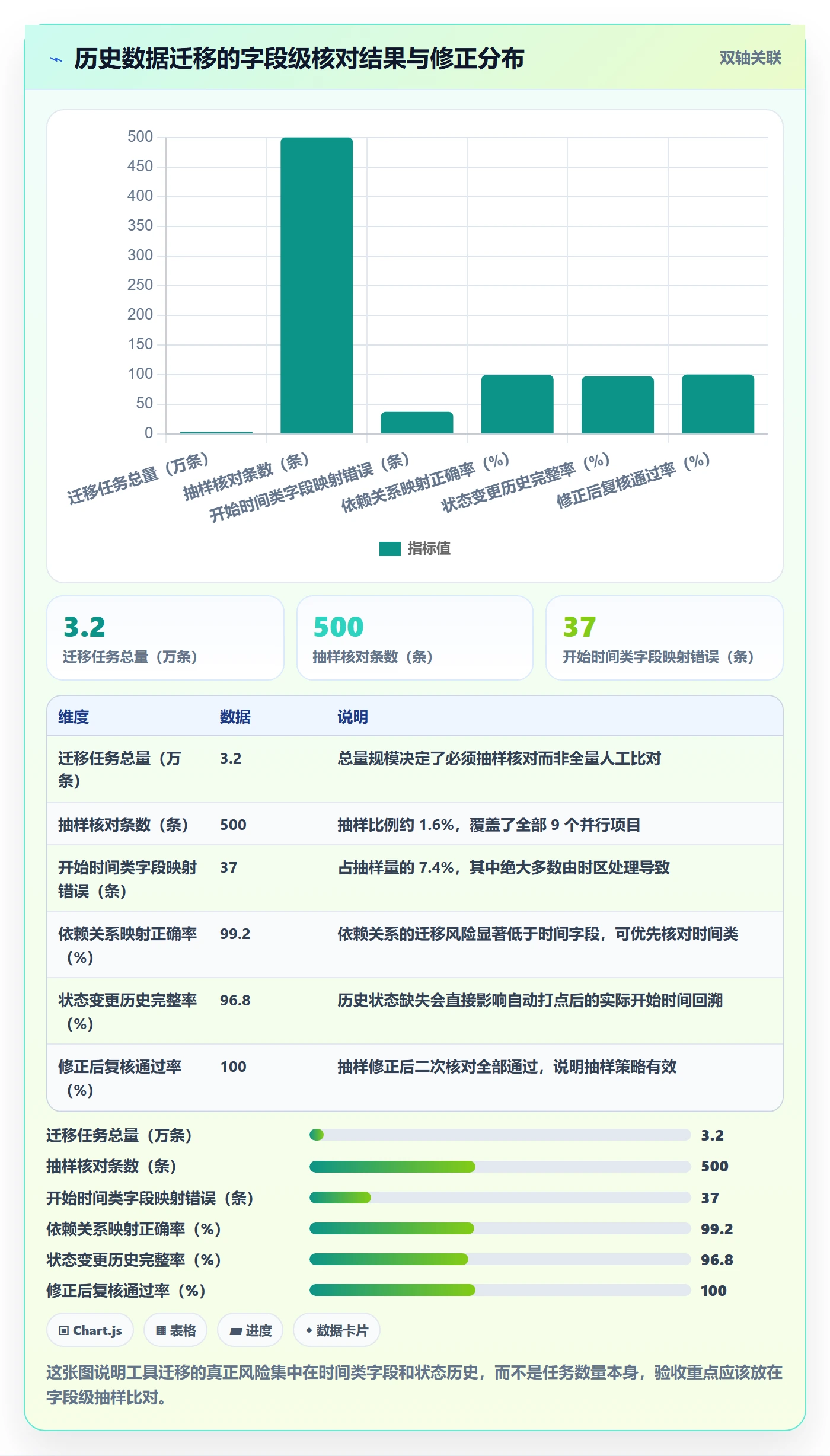Click the 表格 tag button
Viewport: 830px width, 1456px height.
click(x=175, y=1330)
